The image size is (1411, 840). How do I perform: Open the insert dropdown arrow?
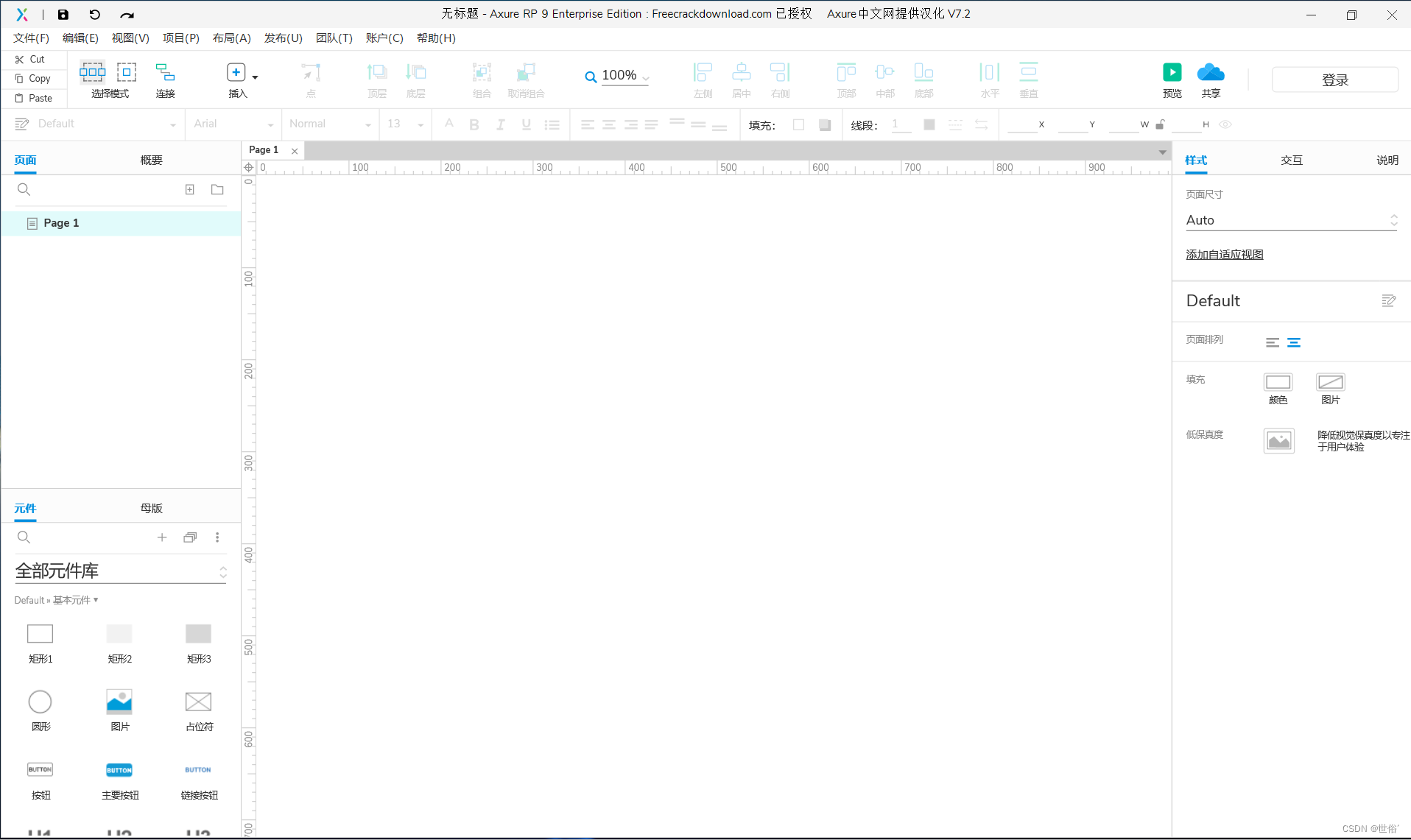pos(256,77)
